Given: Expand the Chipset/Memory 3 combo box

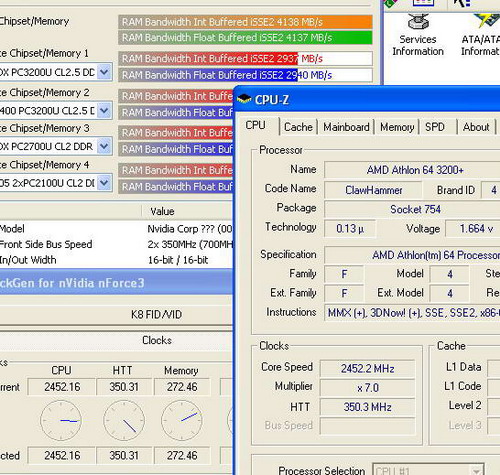Looking at the screenshot, I should tap(104, 146).
